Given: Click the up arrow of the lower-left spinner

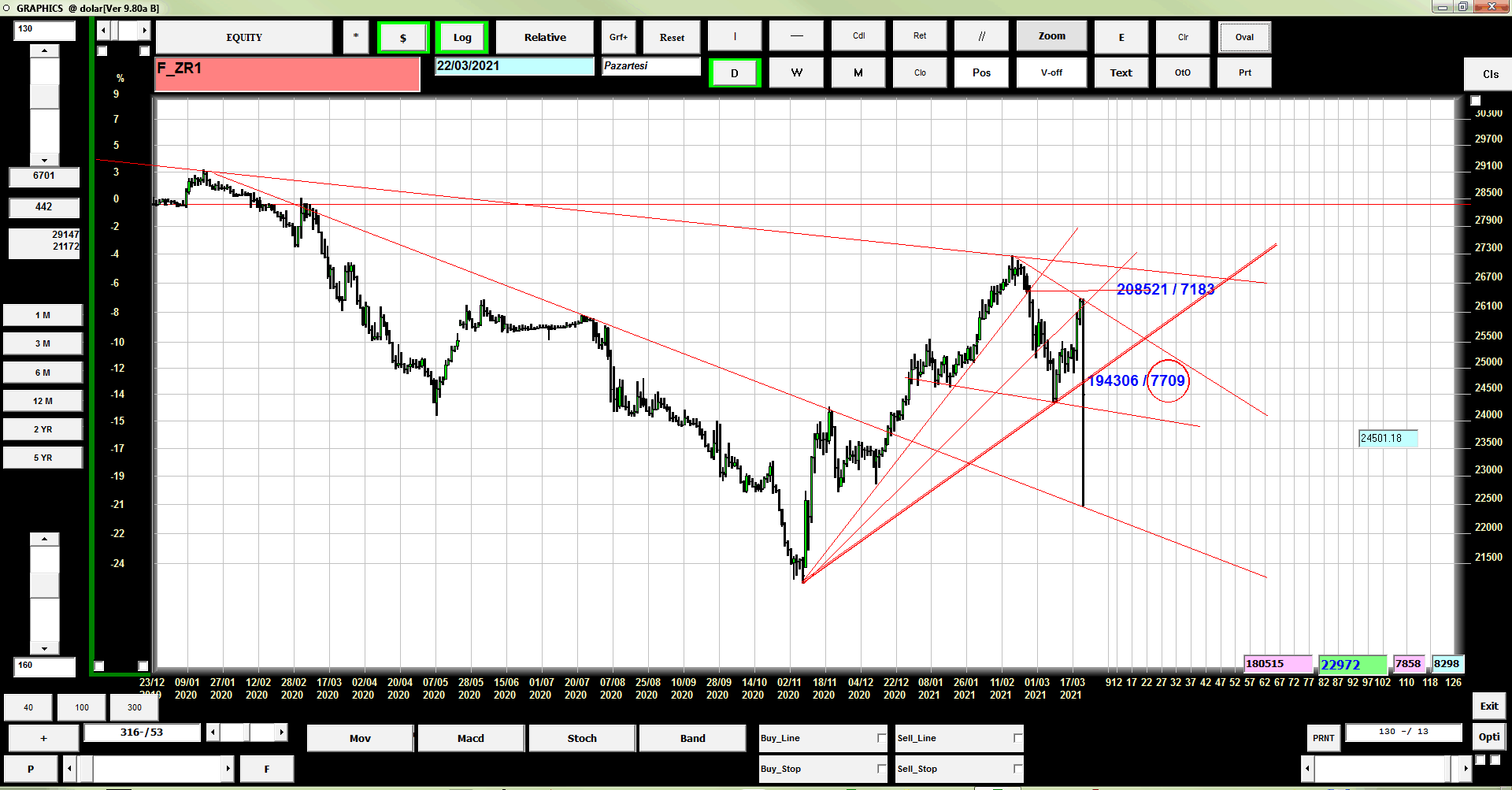Looking at the screenshot, I should click(44, 539).
